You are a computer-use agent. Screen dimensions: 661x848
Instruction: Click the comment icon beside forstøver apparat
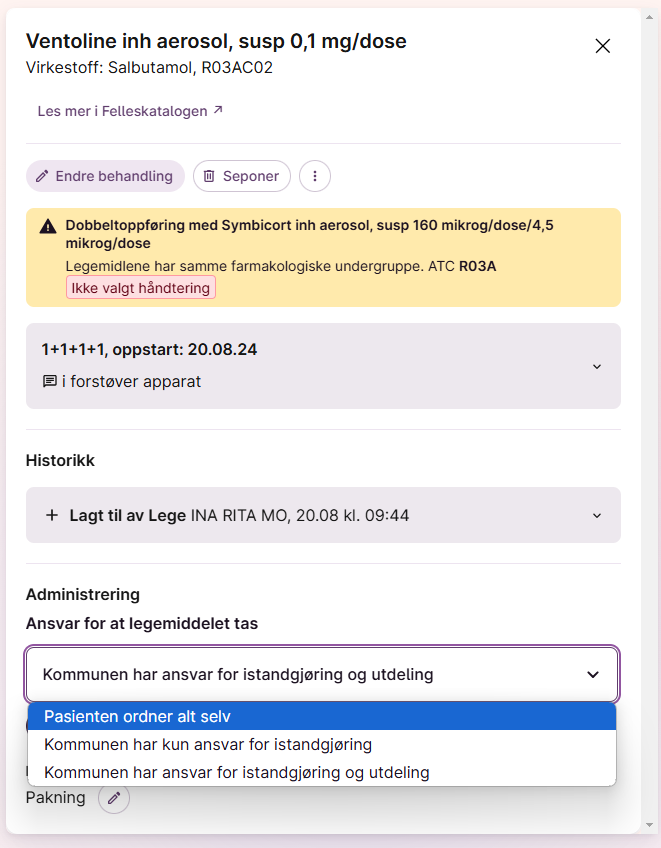[49, 381]
